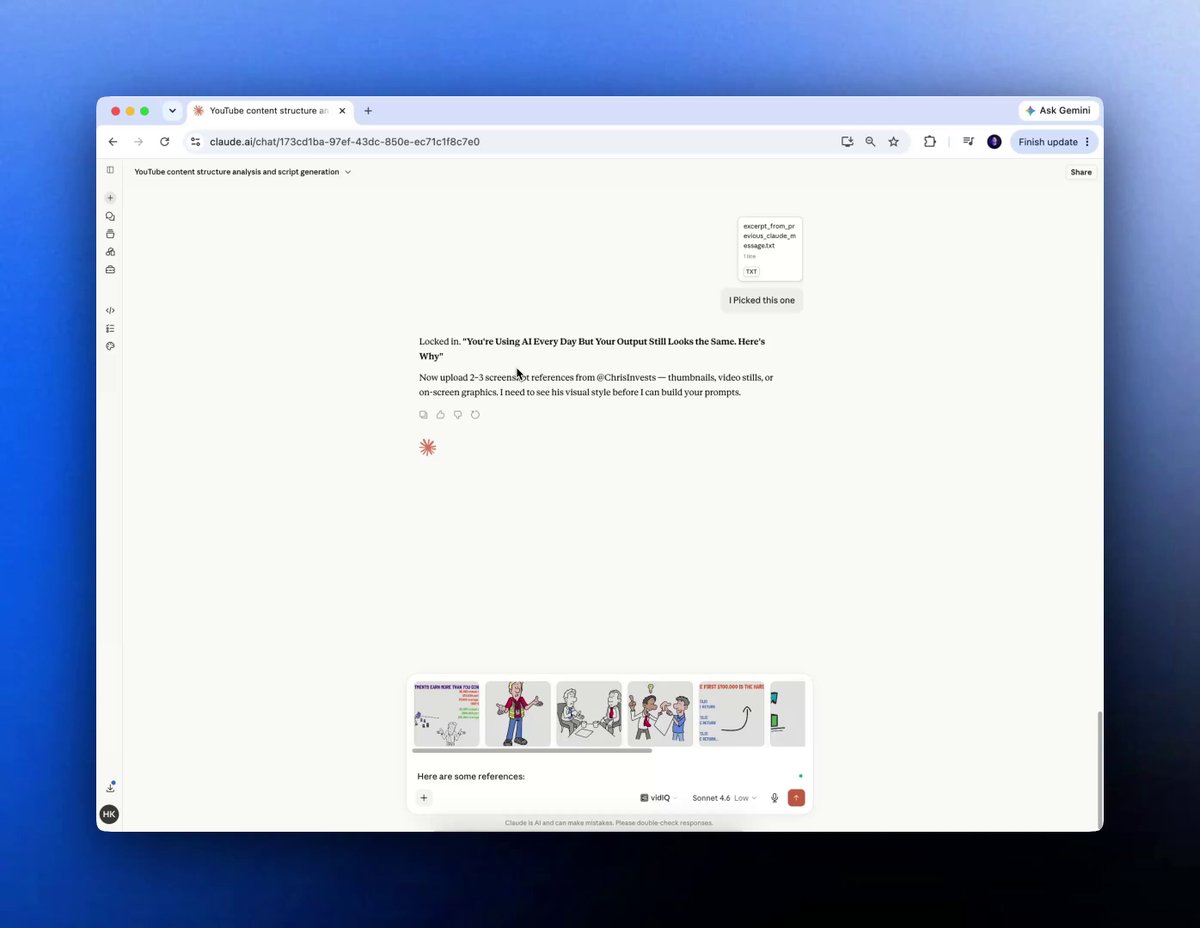This screenshot has height=928, width=1200.
Task: Select the YouTube content structure browser tab
Action: (269, 111)
